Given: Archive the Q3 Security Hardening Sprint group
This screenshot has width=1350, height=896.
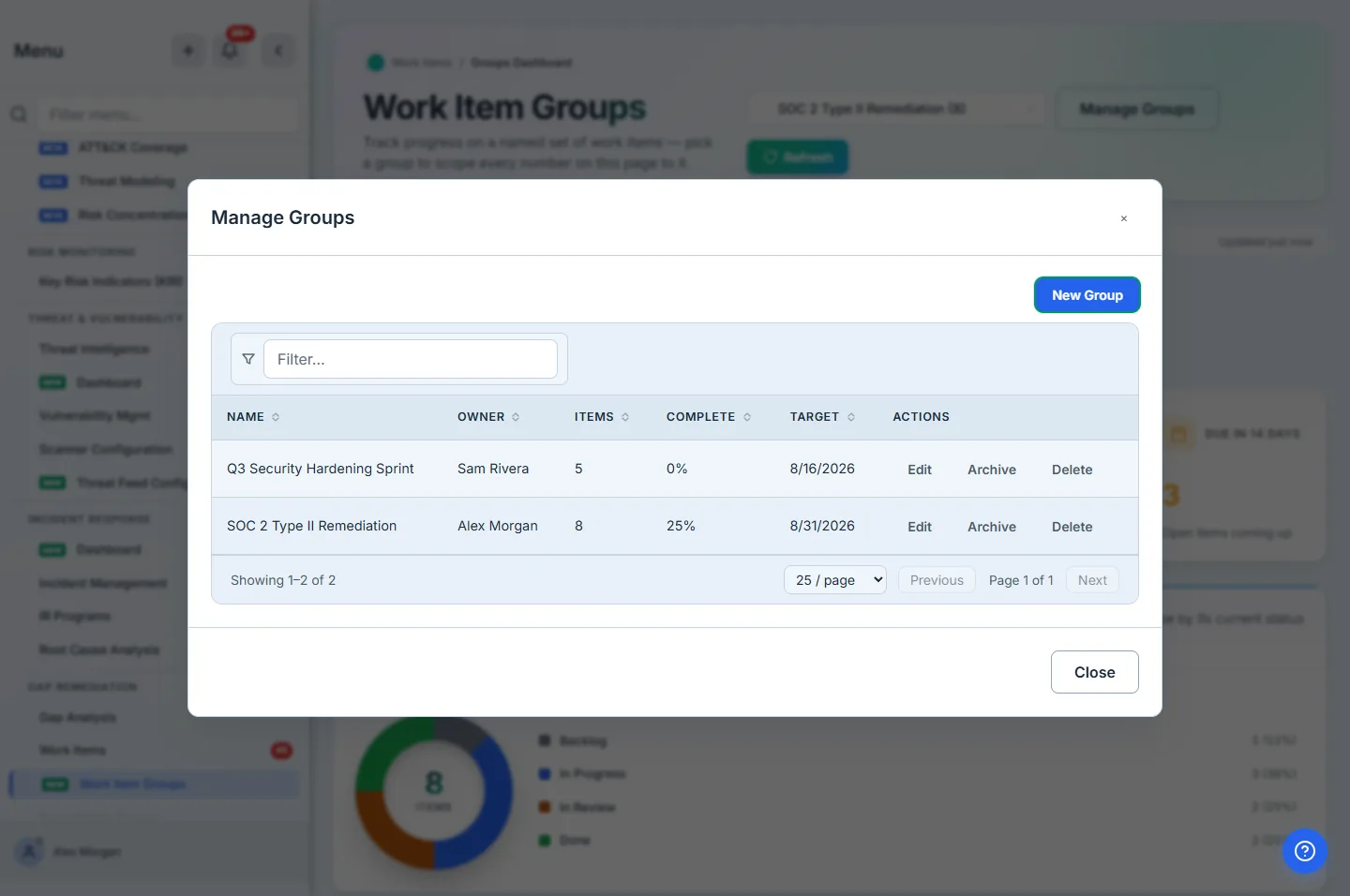Looking at the screenshot, I should 992,470.
